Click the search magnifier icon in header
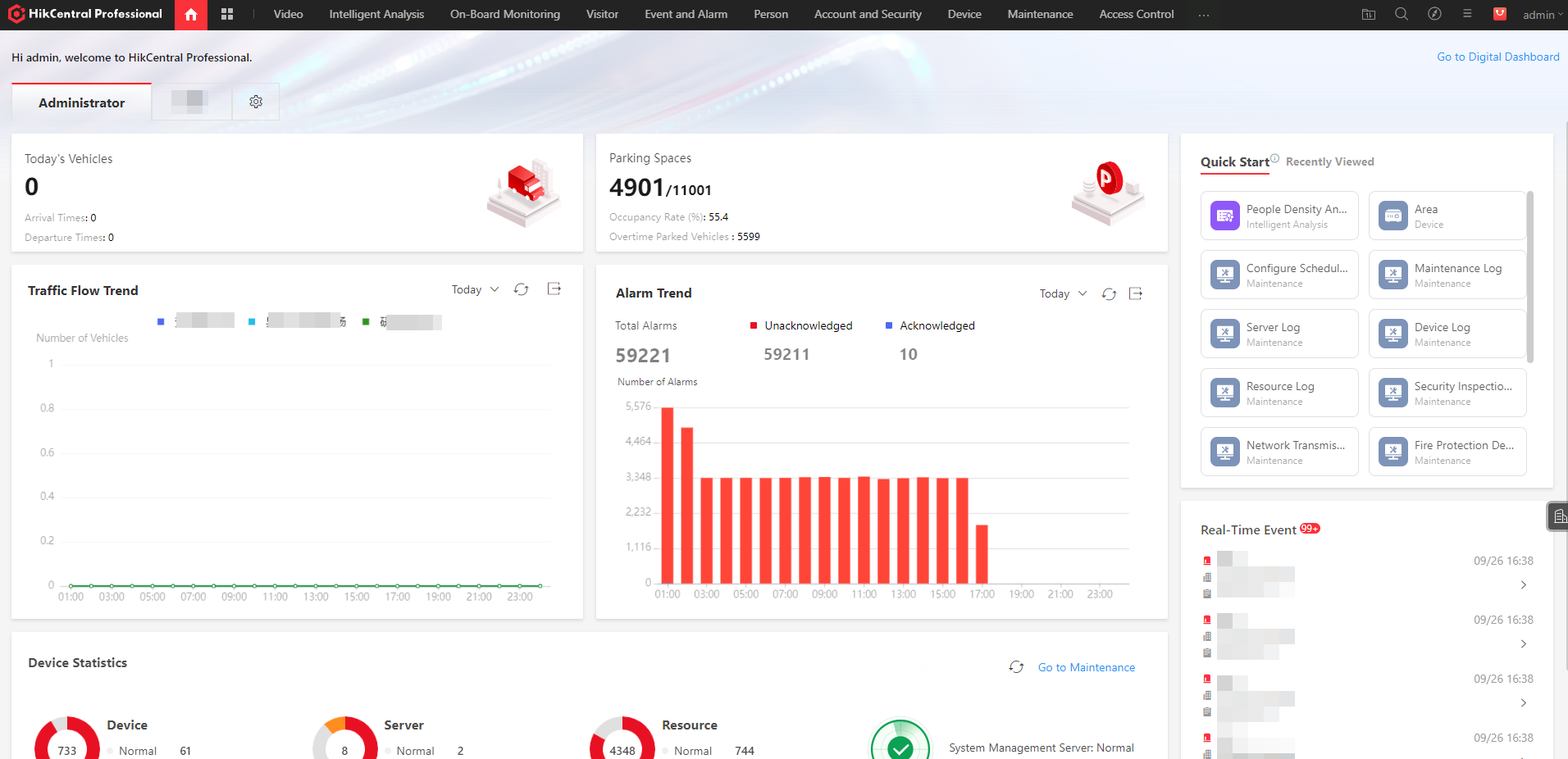1568x759 pixels. click(x=1402, y=14)
